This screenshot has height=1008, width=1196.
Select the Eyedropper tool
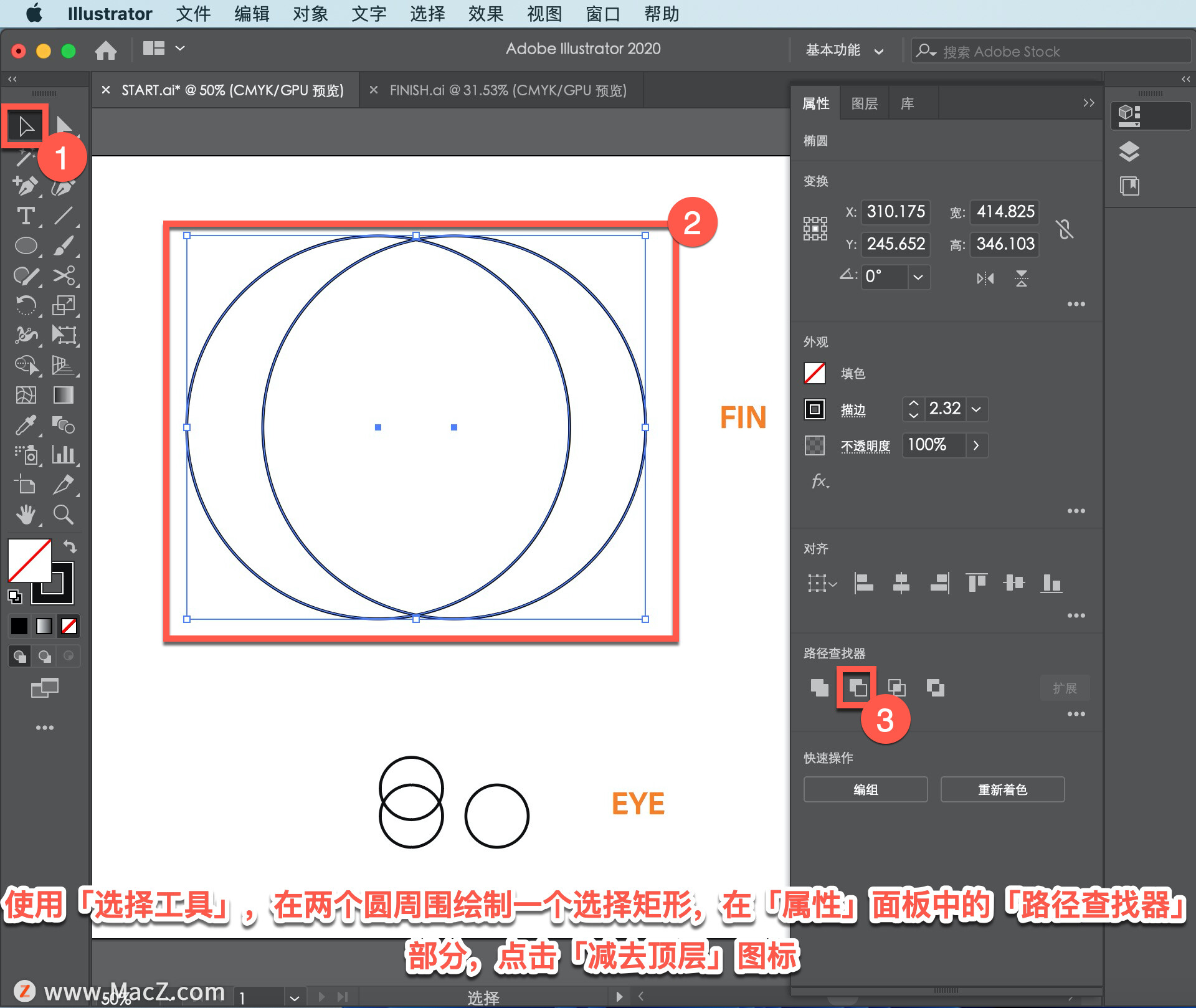26,425
